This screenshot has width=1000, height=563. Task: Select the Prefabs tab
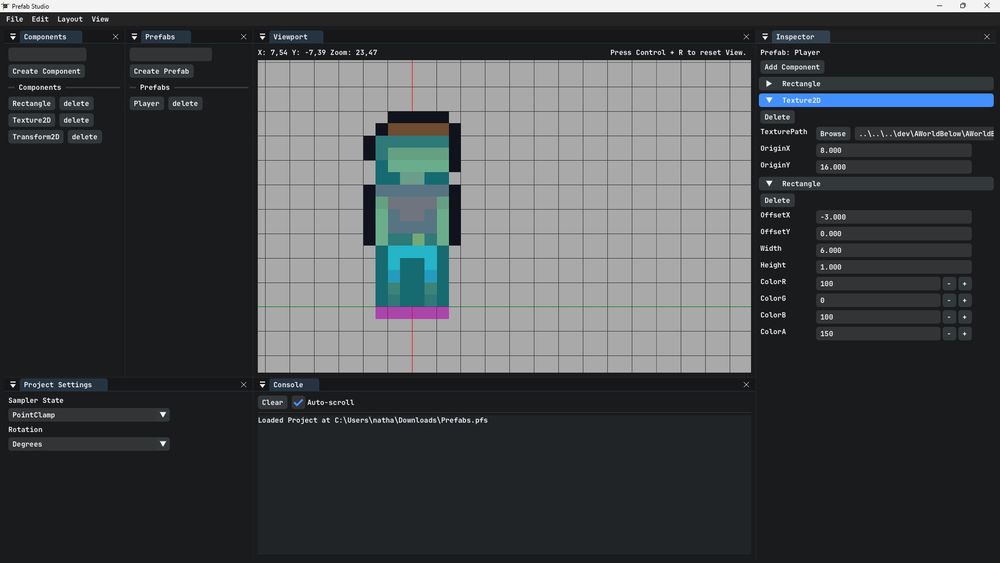pyautogui.click(x=165, y=37)
